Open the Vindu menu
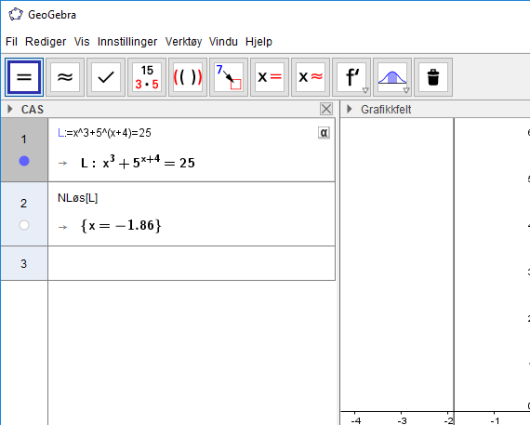The width and height of the screenshot is (530, 425). pos(223,42)
